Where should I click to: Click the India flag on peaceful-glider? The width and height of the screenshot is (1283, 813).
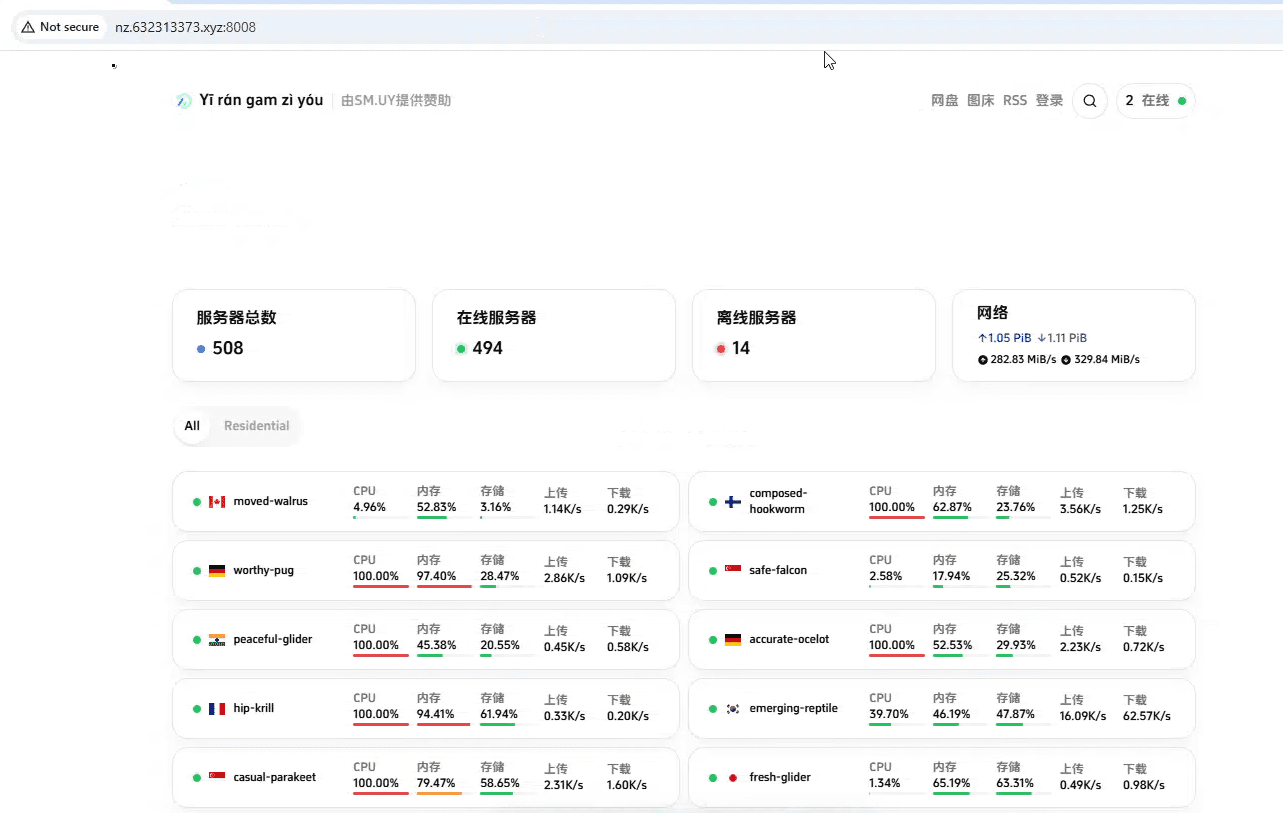click(x=217, y=640)
